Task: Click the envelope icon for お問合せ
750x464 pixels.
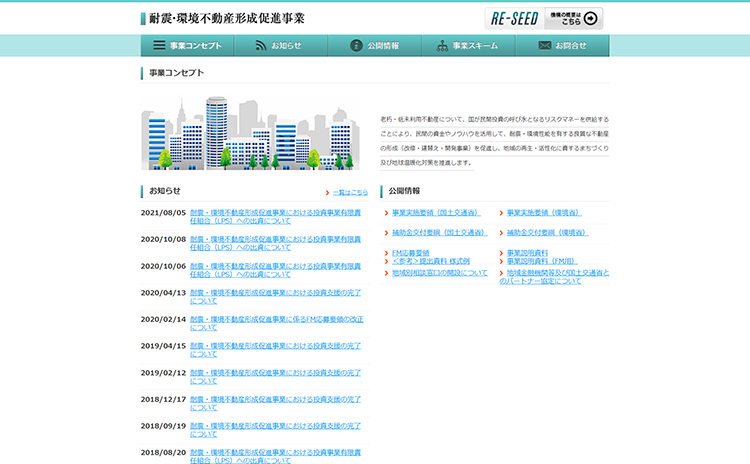Action: click(x=545, y=46)
